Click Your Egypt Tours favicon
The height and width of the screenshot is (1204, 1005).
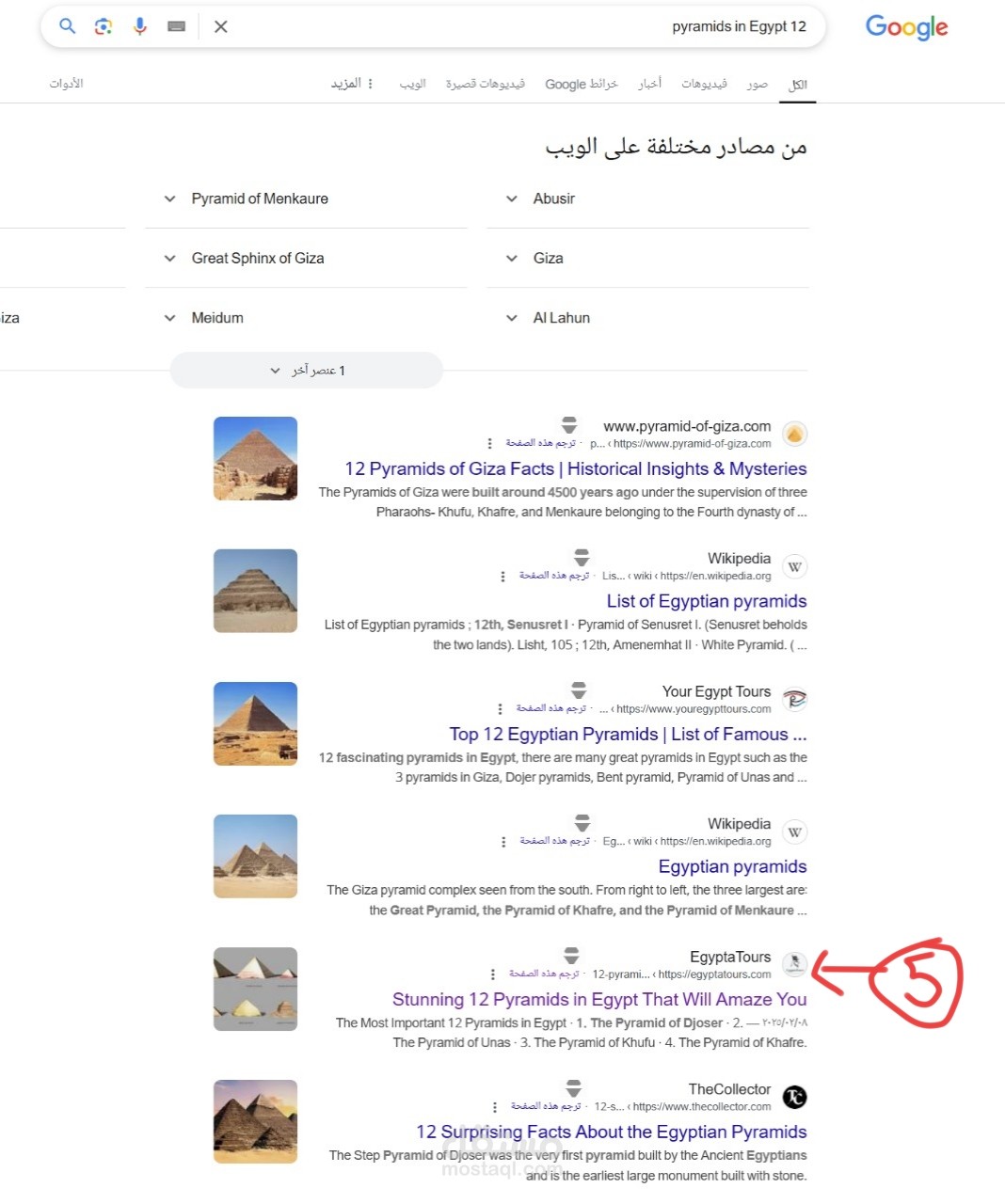[x=795, y=699]
